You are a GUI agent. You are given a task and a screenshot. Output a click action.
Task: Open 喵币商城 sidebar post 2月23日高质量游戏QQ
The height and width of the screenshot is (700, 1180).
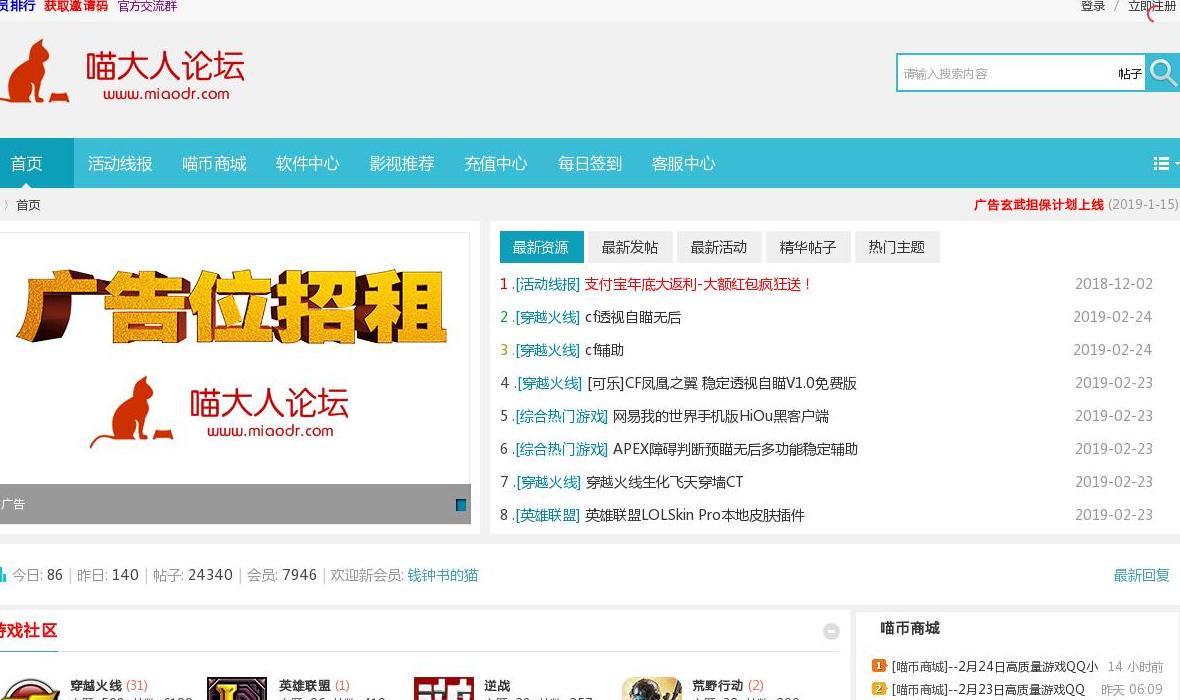coord(988,689)
